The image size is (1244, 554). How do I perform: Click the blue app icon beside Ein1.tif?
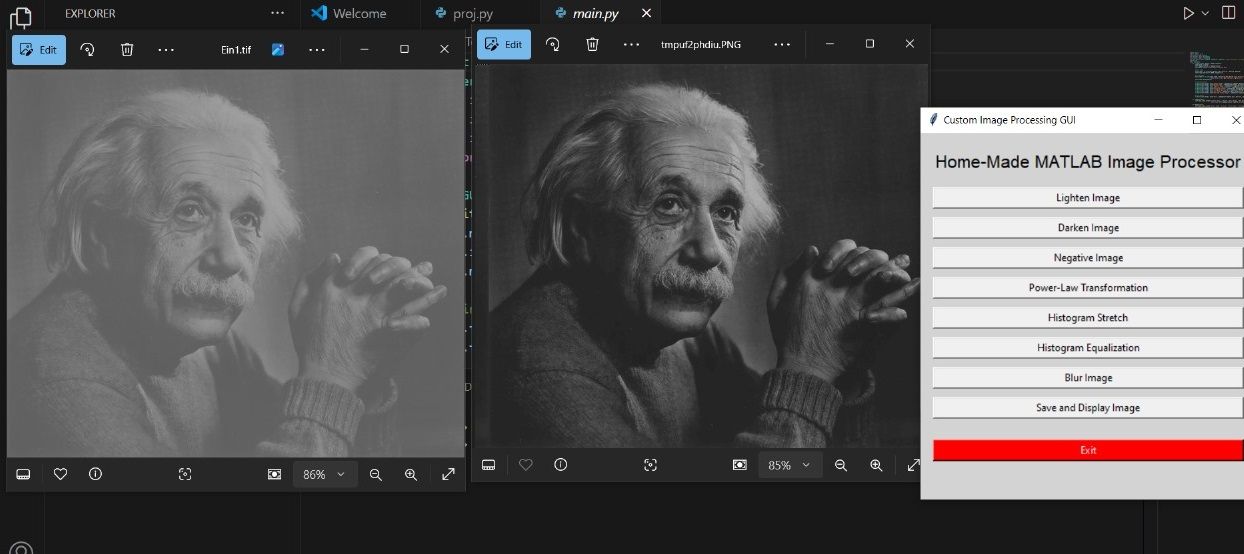[278, 49]
